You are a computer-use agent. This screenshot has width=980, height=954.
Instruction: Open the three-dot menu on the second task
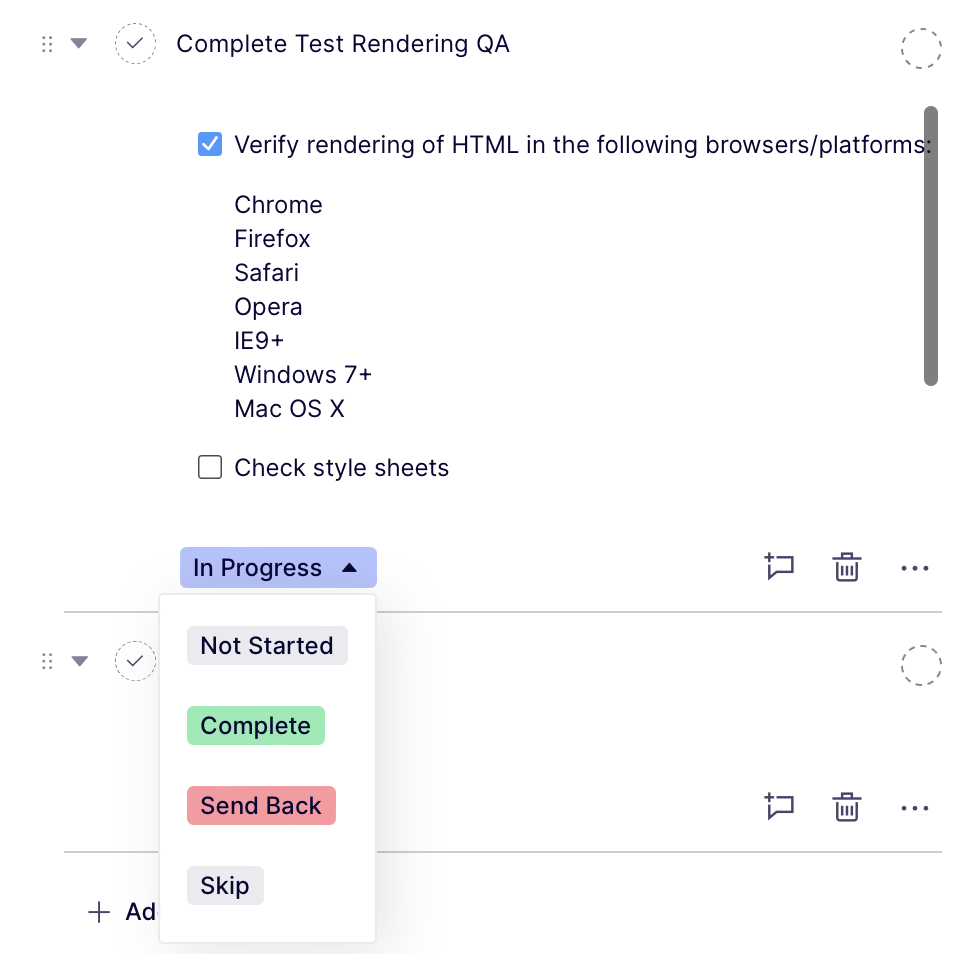click(x=915, y=808)
